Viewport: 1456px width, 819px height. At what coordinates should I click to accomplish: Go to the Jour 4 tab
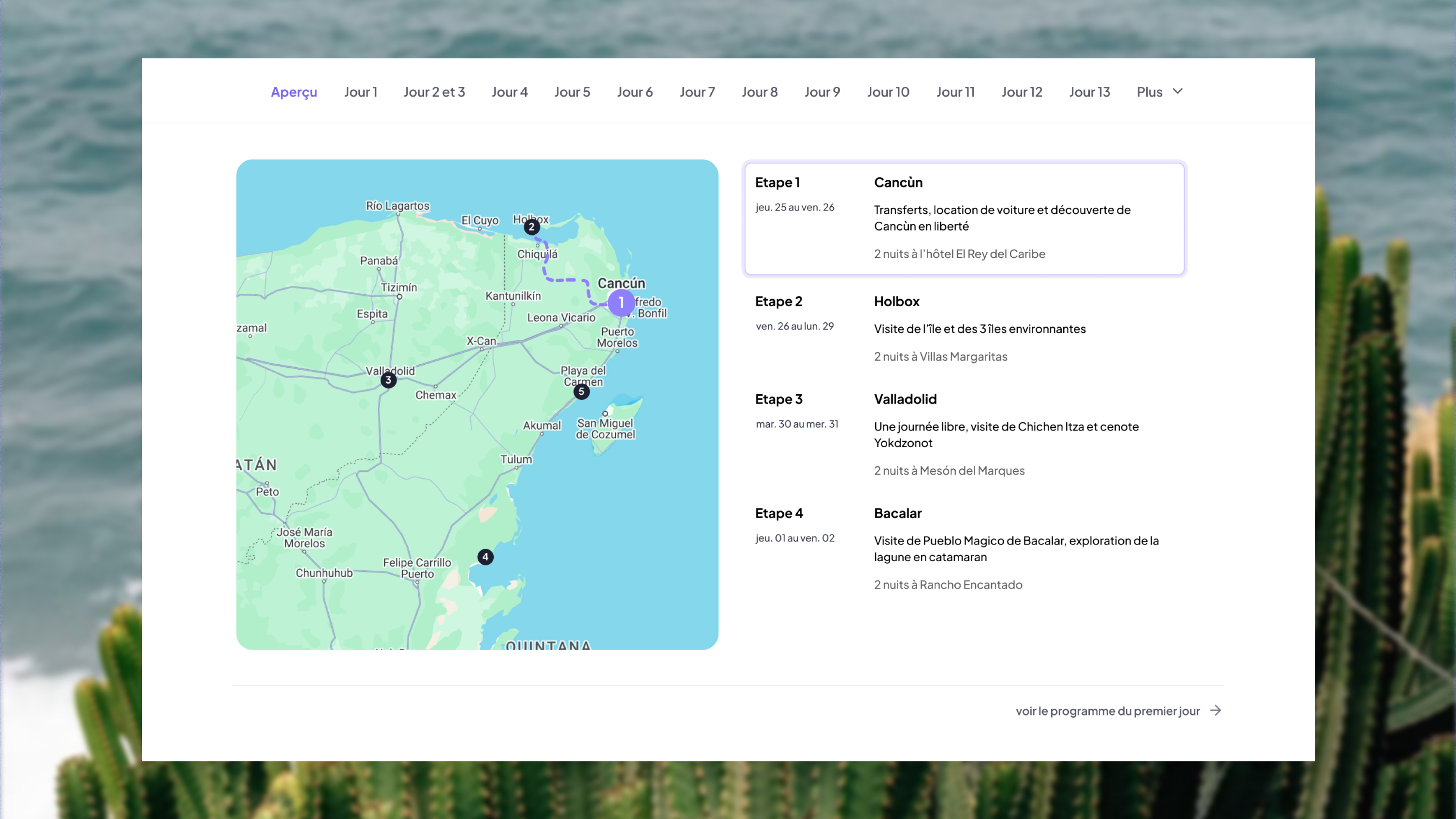click(509, 91)
